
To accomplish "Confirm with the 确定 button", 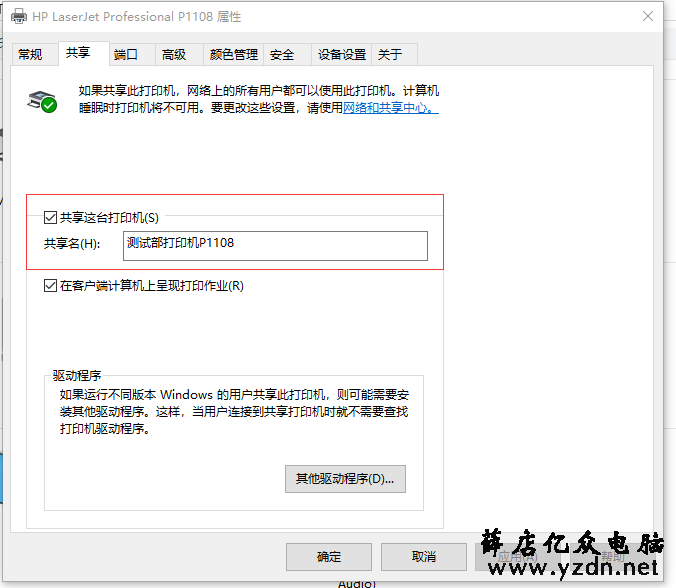I will click(x=329, y=557).
